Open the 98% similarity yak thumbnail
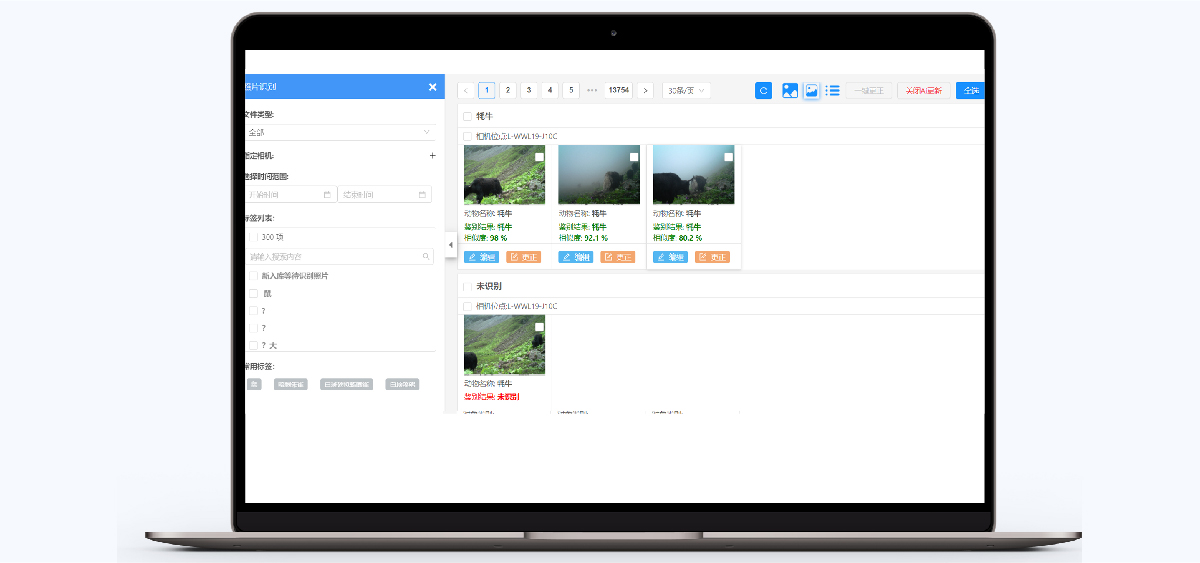 pos(504,175)
